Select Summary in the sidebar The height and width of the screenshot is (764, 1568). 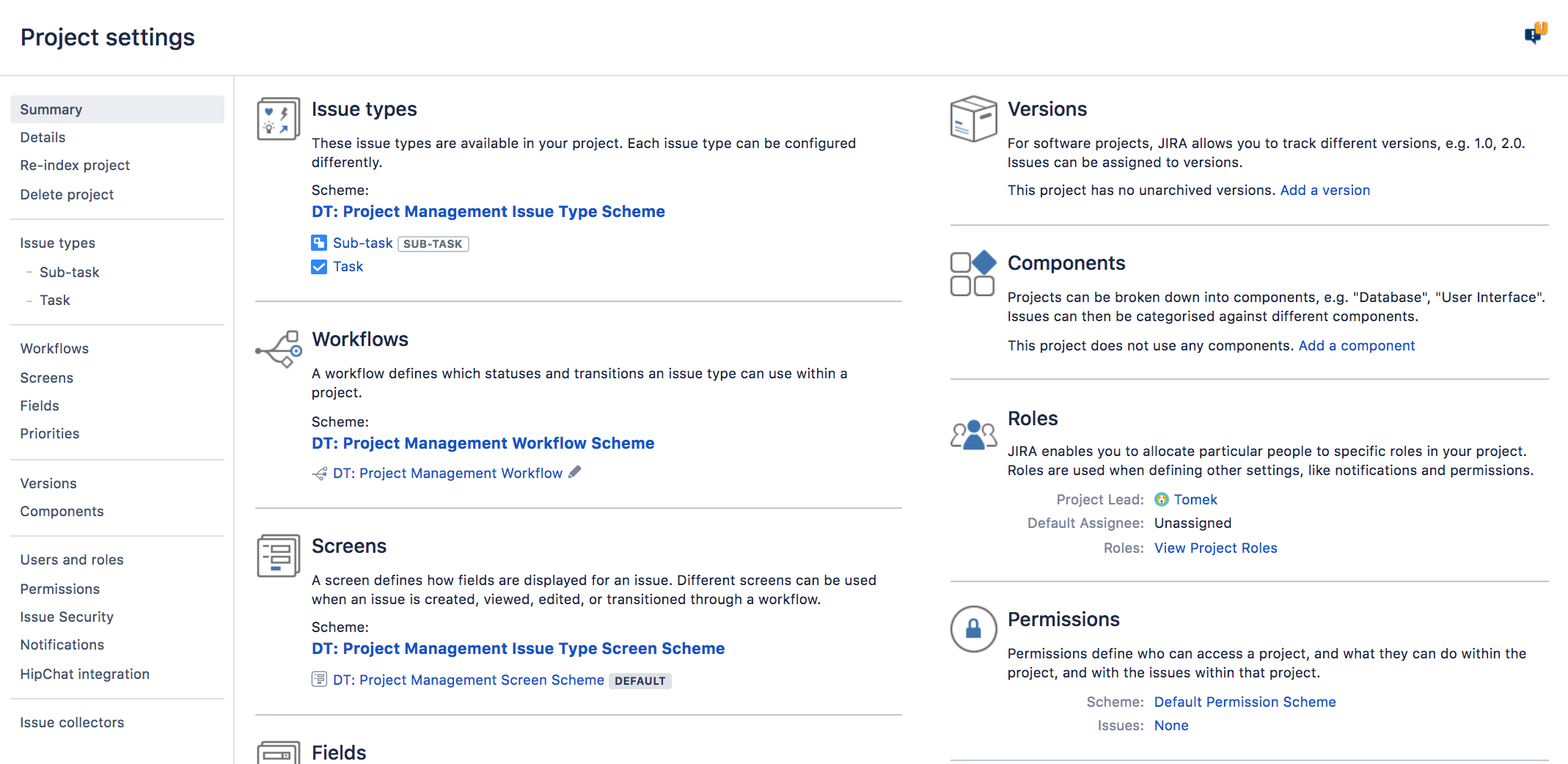[x=117, y=109]
